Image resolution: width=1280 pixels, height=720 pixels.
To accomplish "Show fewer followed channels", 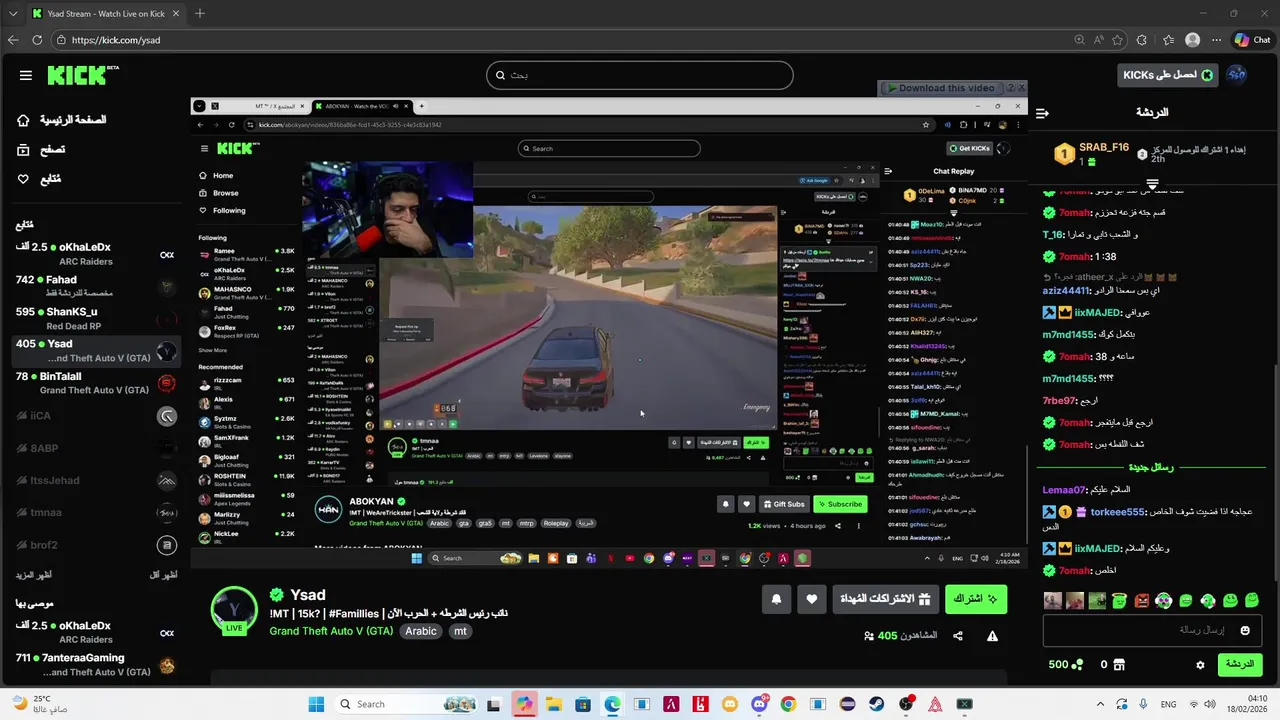I will [x=163, y=575].
